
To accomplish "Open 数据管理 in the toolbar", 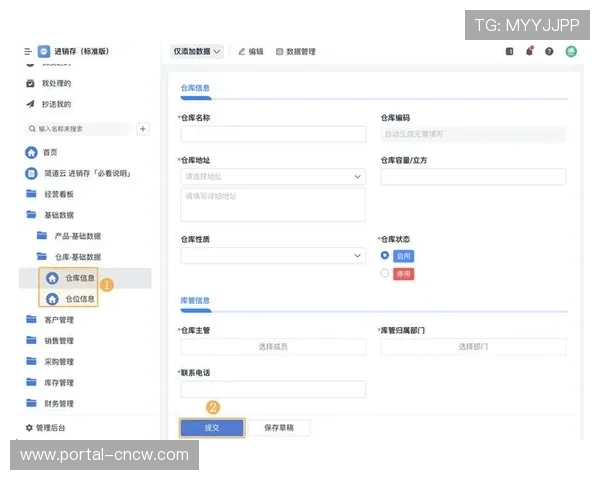I will [x=296, y=51].
